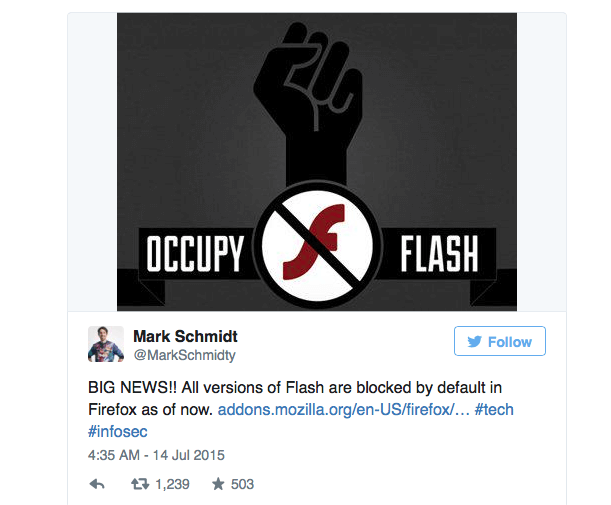Open the 4:35 AM - 14 Jul 2015 timestamp
This screenshot has width=611, height=505.
coord(156,455)
